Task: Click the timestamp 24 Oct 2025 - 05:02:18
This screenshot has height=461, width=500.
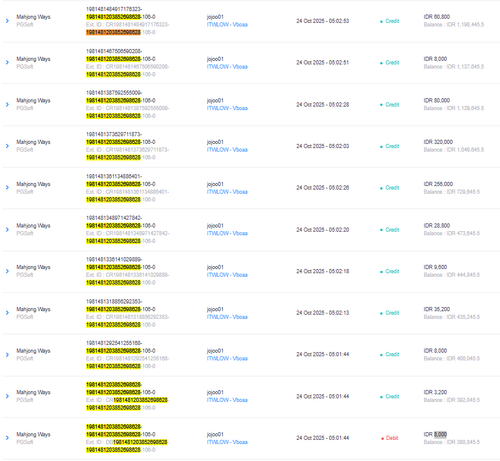Action: tap(323, 271)
